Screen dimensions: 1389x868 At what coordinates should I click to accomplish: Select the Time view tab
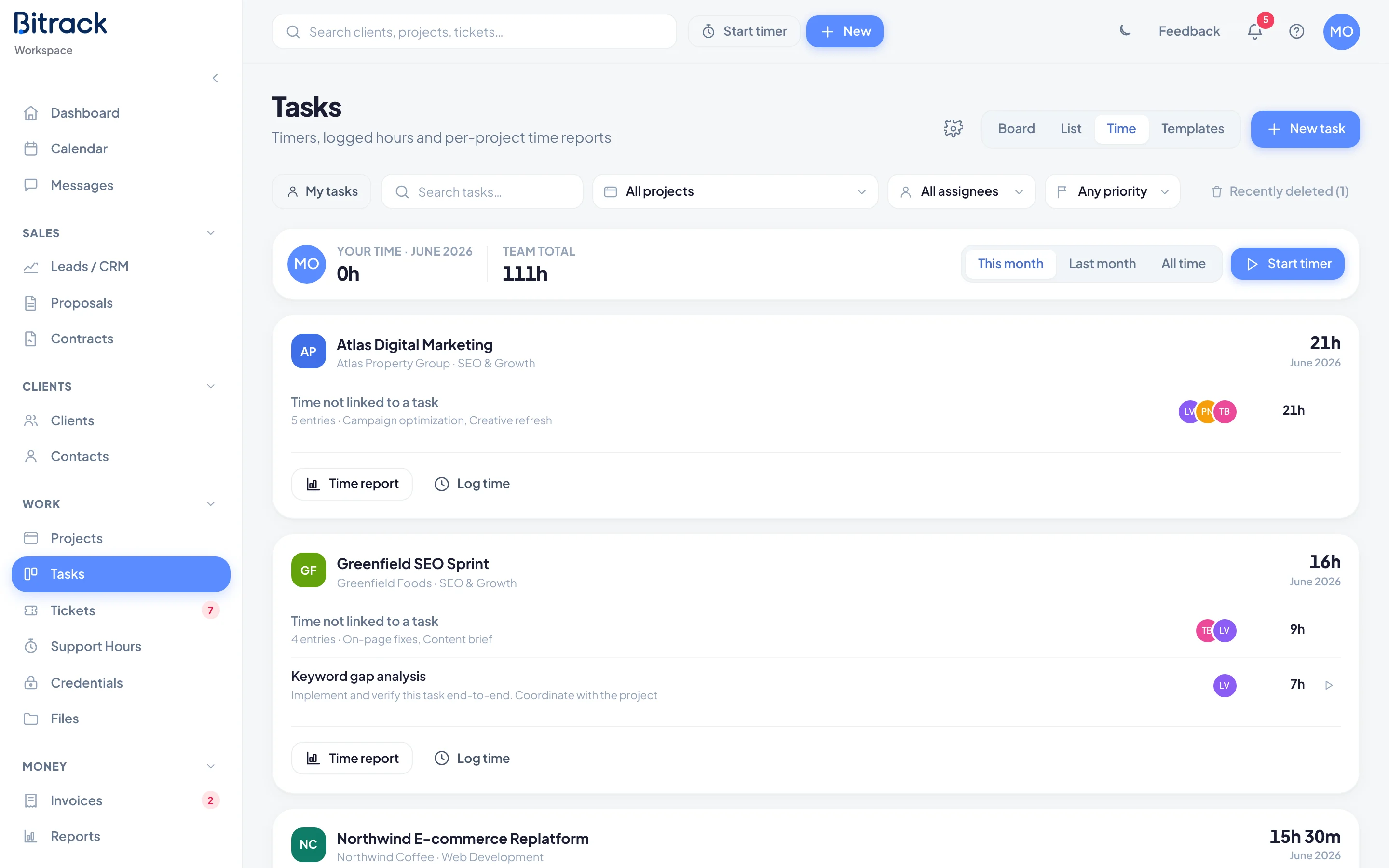[x=1121, y=129]
